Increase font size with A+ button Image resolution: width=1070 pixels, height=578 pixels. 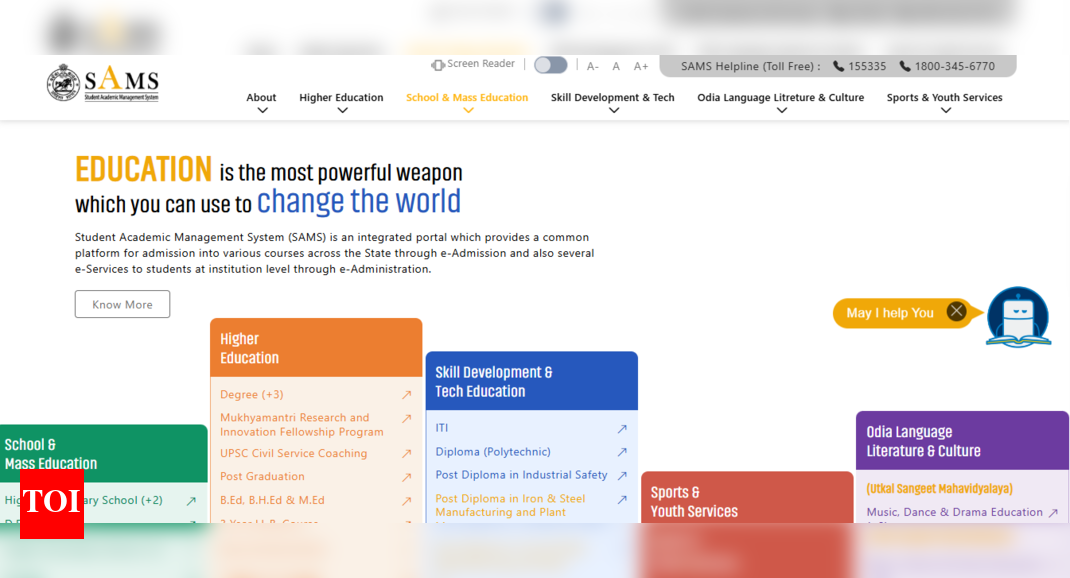641,66
